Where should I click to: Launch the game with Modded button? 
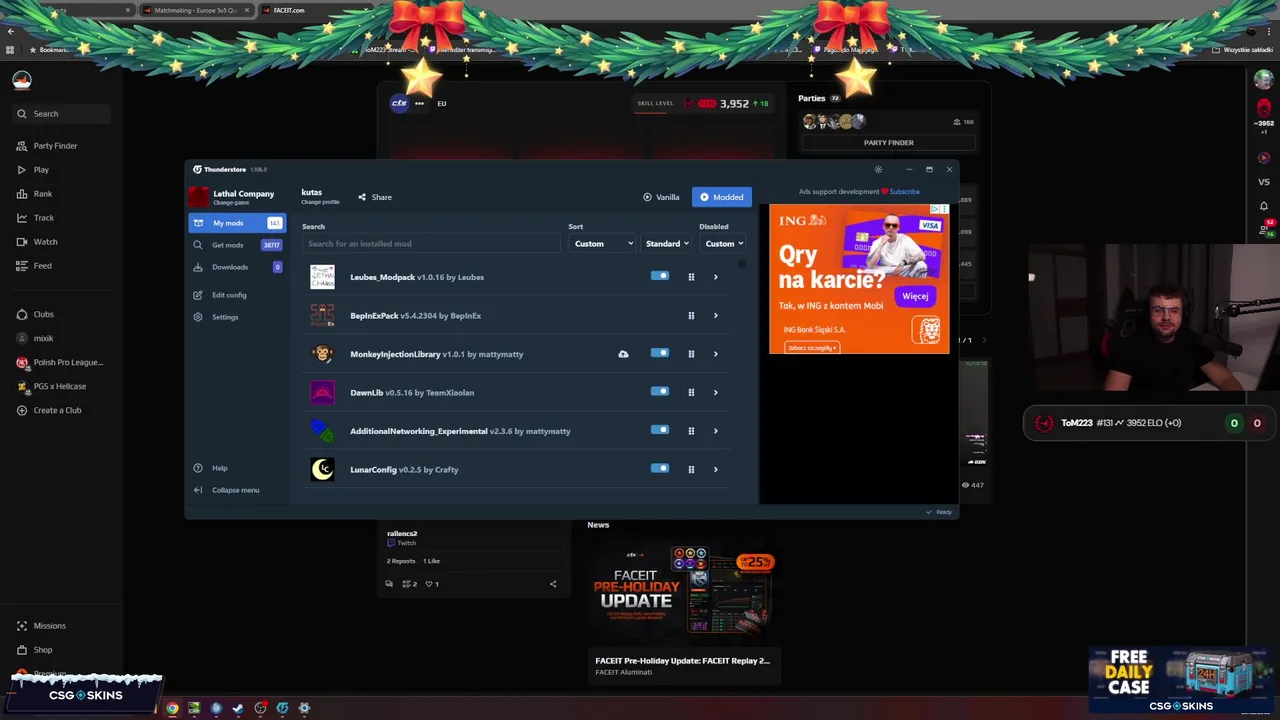click(721, 197)
